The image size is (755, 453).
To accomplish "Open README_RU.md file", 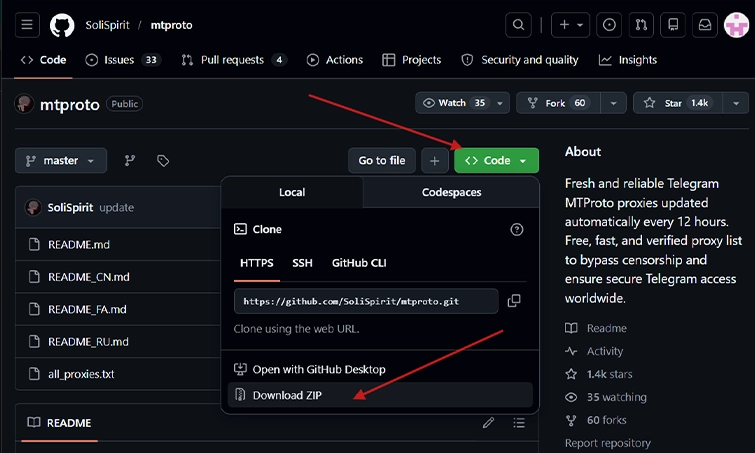I will [x=88, y=341].
